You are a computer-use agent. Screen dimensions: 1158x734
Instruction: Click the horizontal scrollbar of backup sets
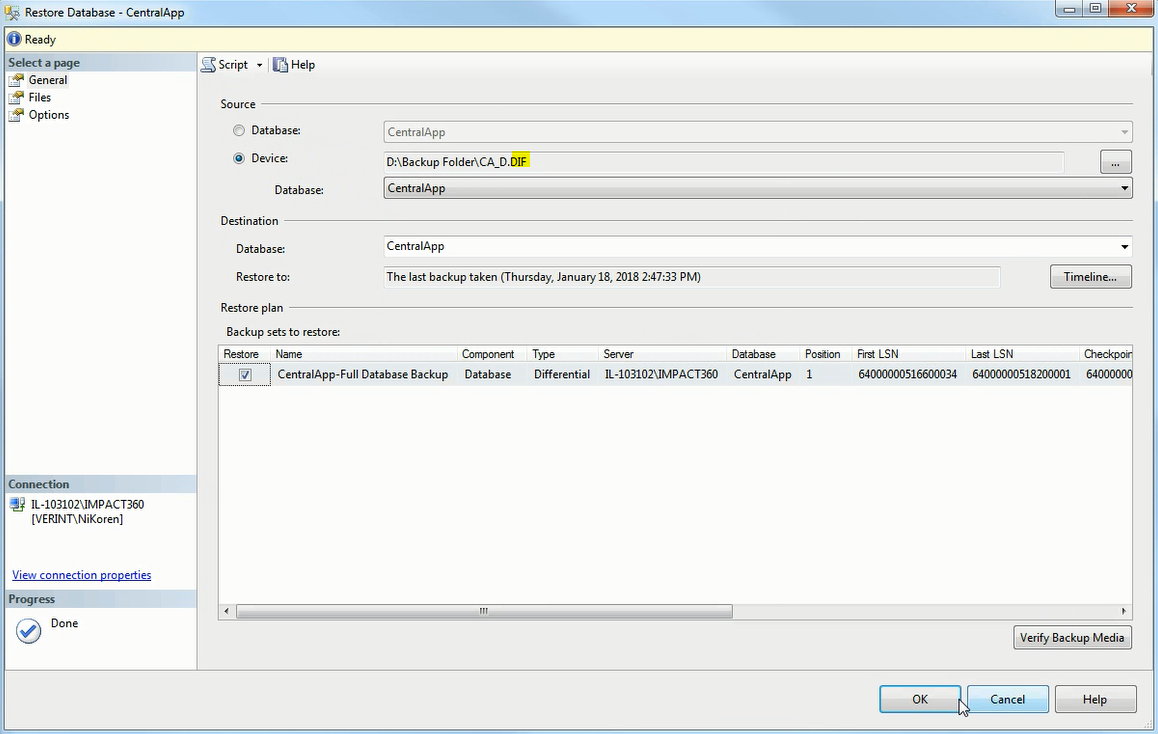pyautogui.click(x=484, y=611)
